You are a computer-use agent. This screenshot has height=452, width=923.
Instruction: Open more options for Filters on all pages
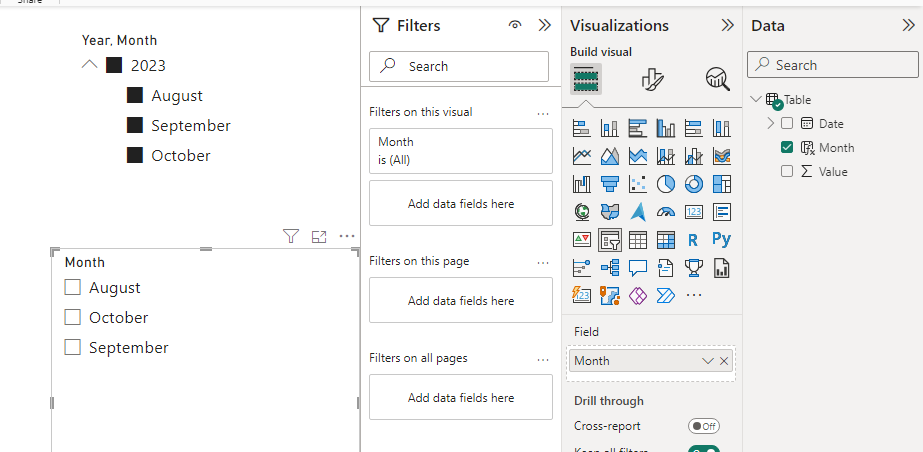pyautogui.click(x=543, y=360)
